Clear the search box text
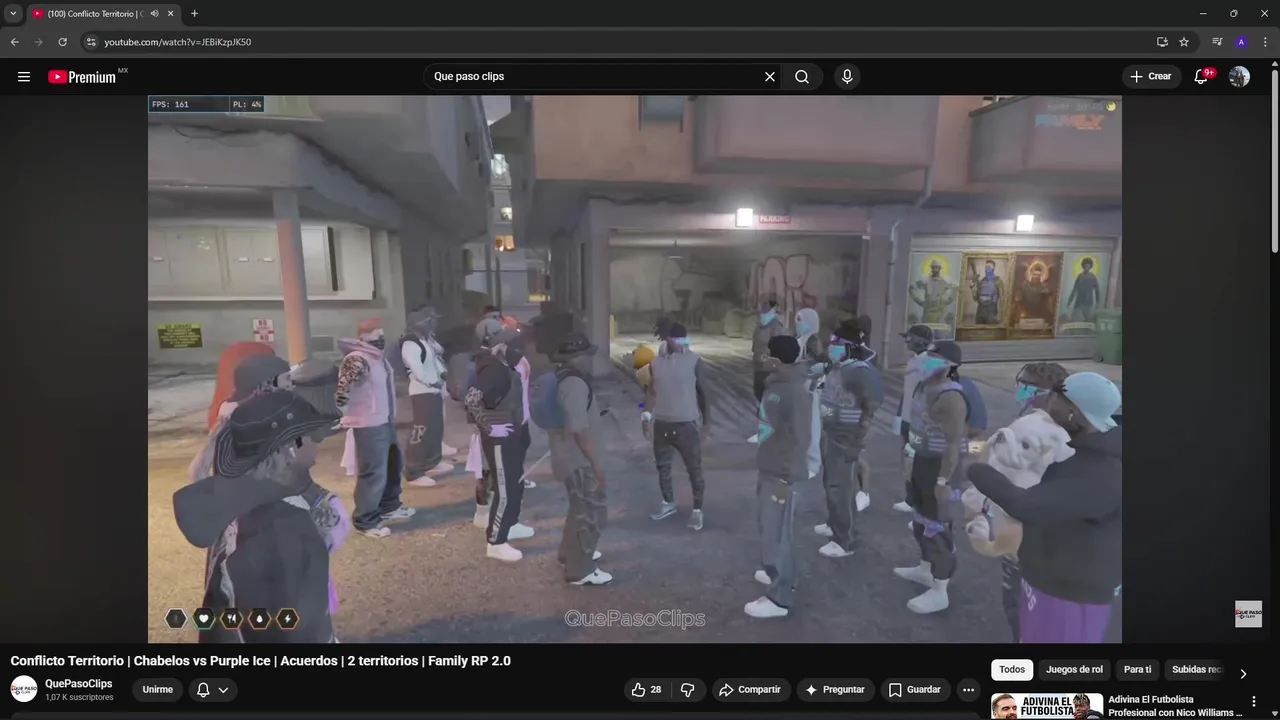The height and width of the screenshot is (720, 1280). (x=770, y=77)
